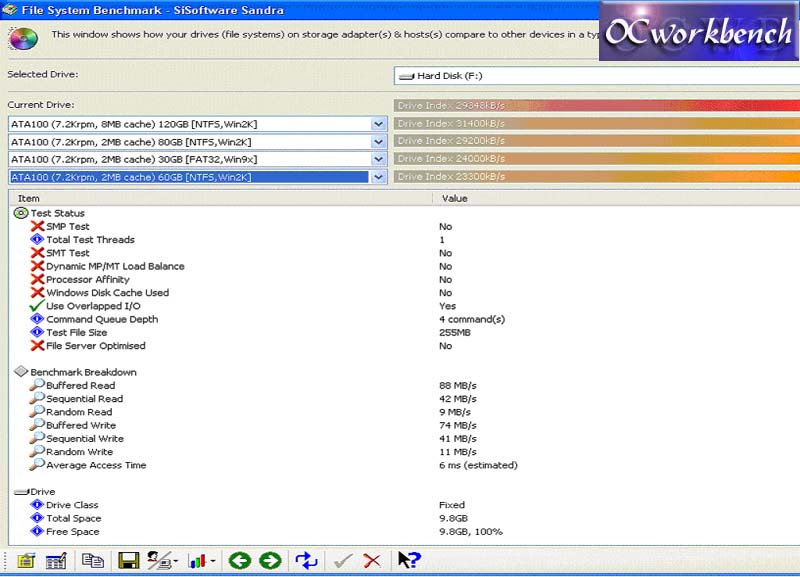Click the table edit toolbar icon
This screenshot has height=577, width=800.
(56, 561)
